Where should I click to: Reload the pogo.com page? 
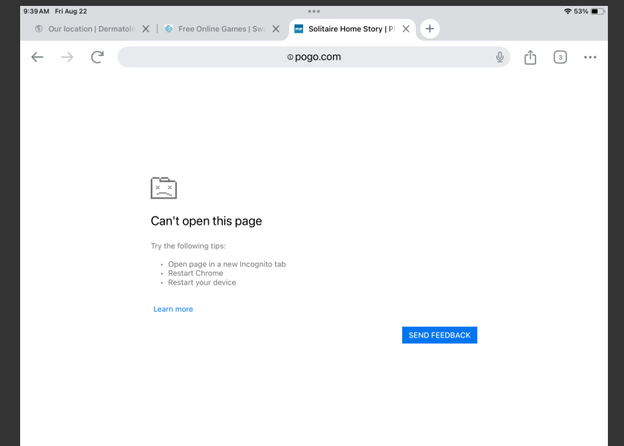[x=97, y=57]
